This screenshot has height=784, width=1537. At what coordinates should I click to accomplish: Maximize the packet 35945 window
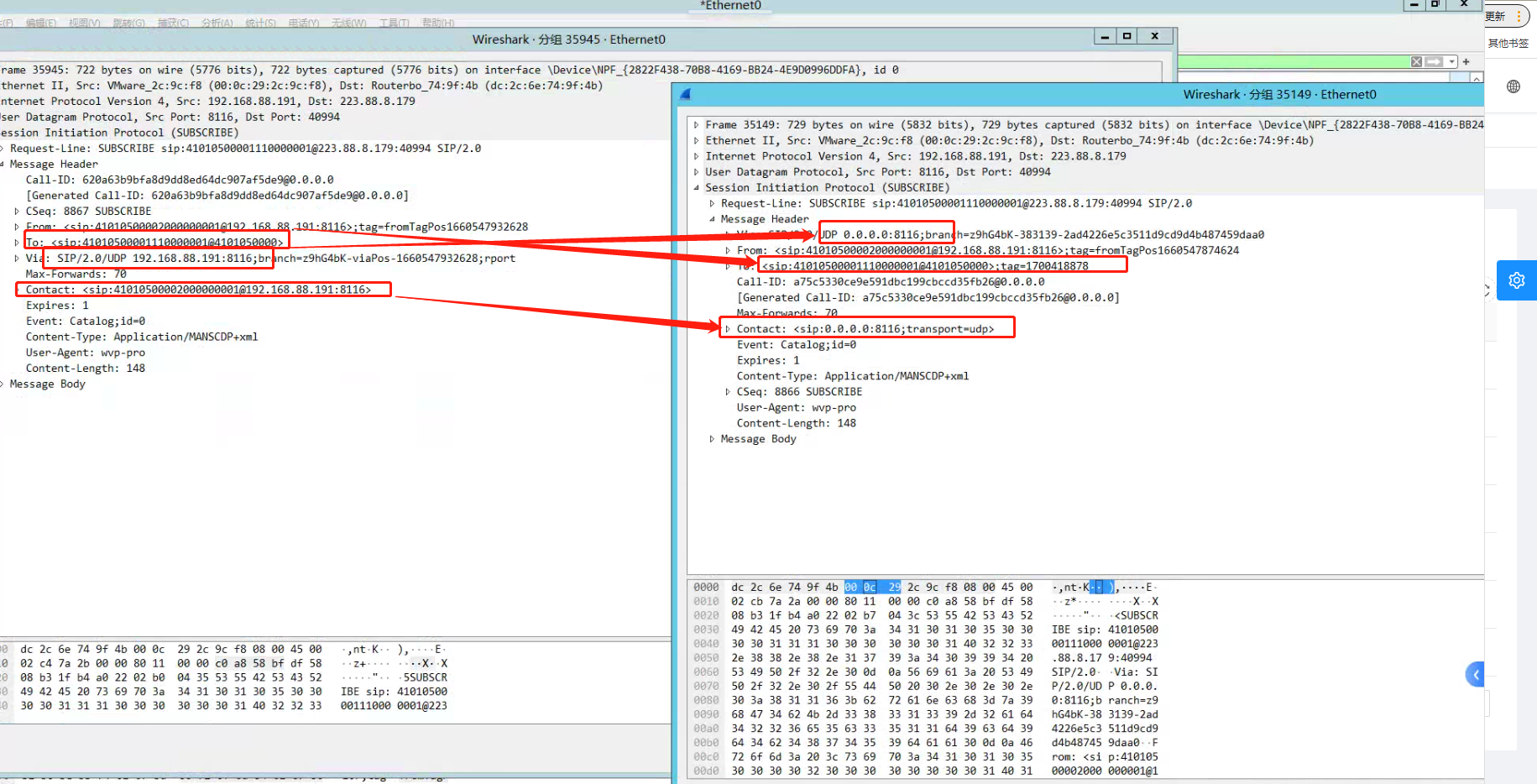click(x=1127, y=36)
